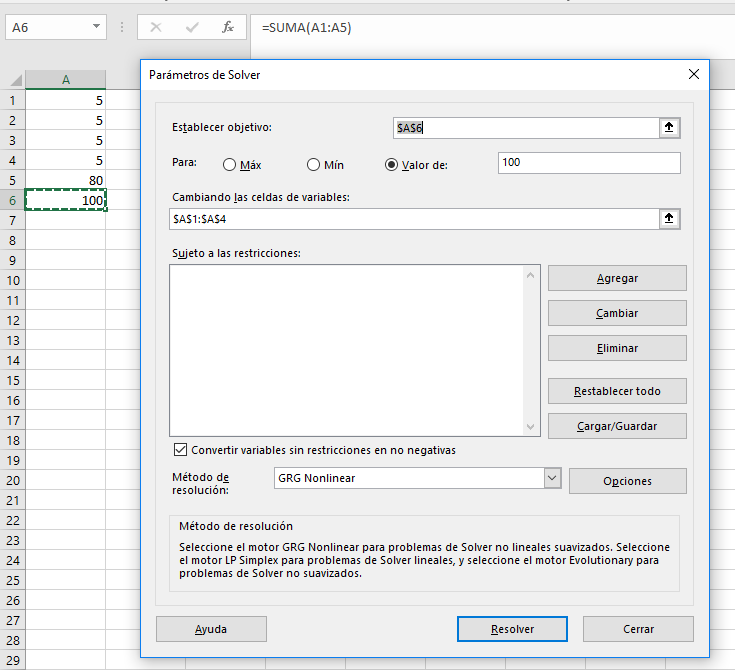This screenshot has height=670, width=735.
Task: Select row 20 header
Action: [13, 481]
